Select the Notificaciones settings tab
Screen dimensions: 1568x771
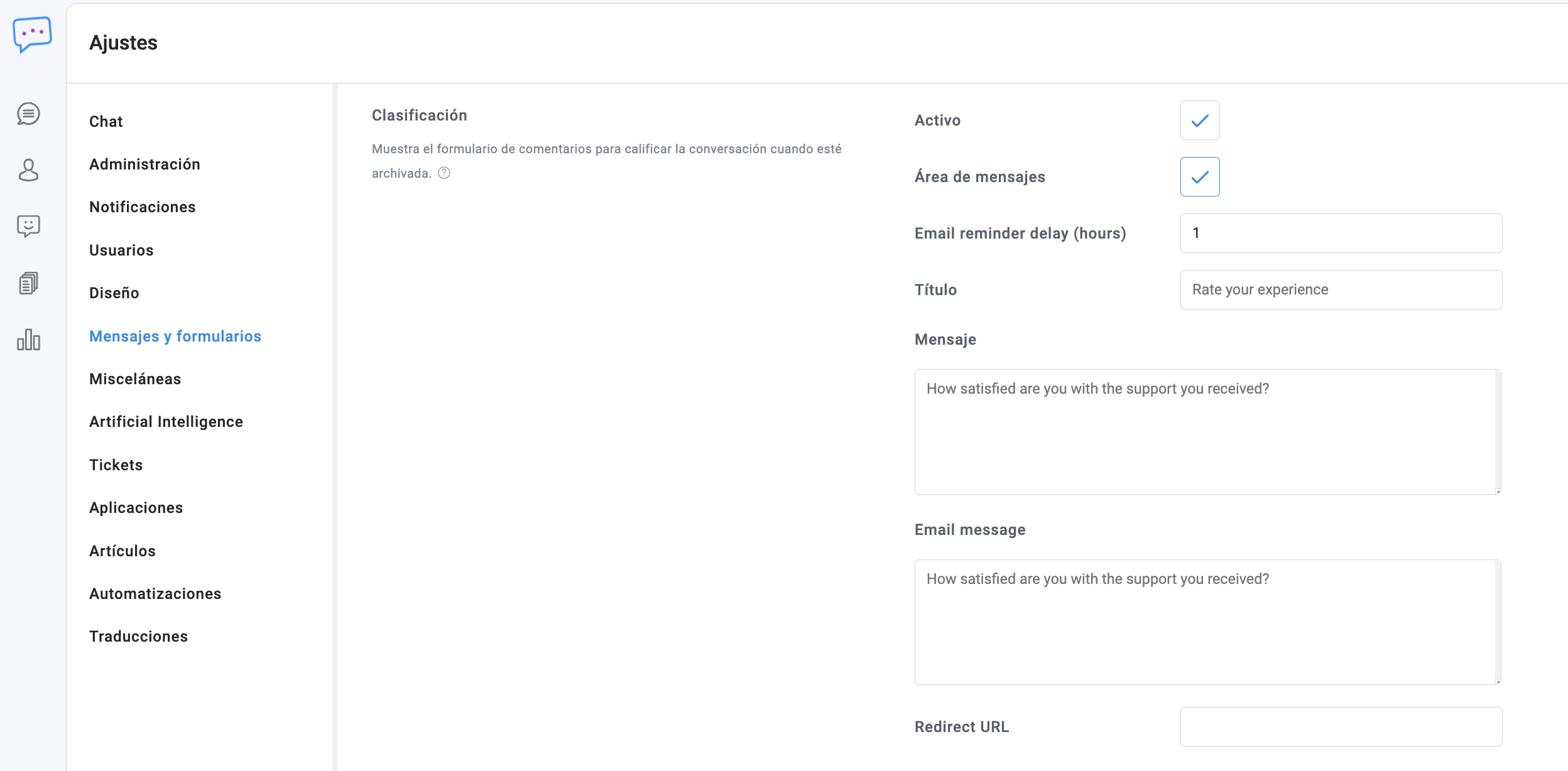[x=142, y=207]
